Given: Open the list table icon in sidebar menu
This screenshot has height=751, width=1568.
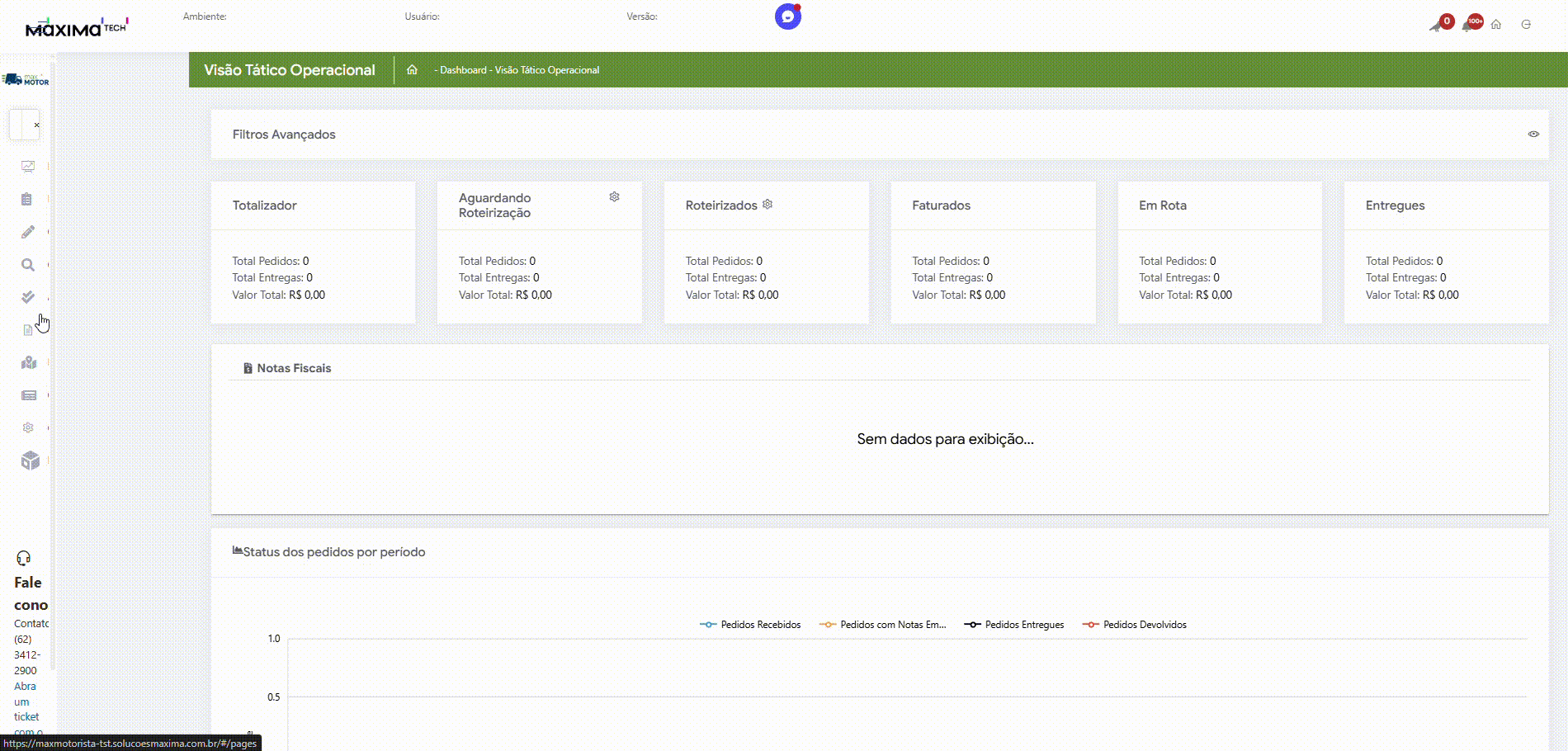Looking at the screenshot, I should tap(29, 395).
